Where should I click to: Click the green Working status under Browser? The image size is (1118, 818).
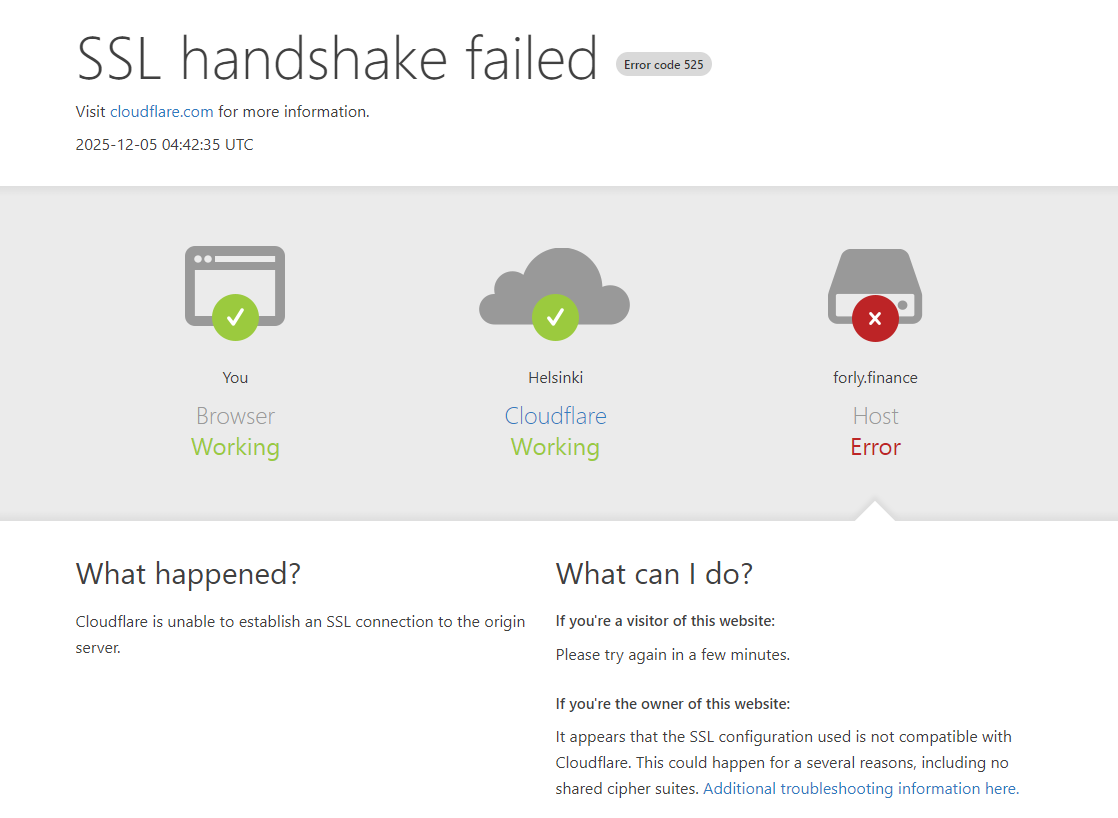(235, 447)
